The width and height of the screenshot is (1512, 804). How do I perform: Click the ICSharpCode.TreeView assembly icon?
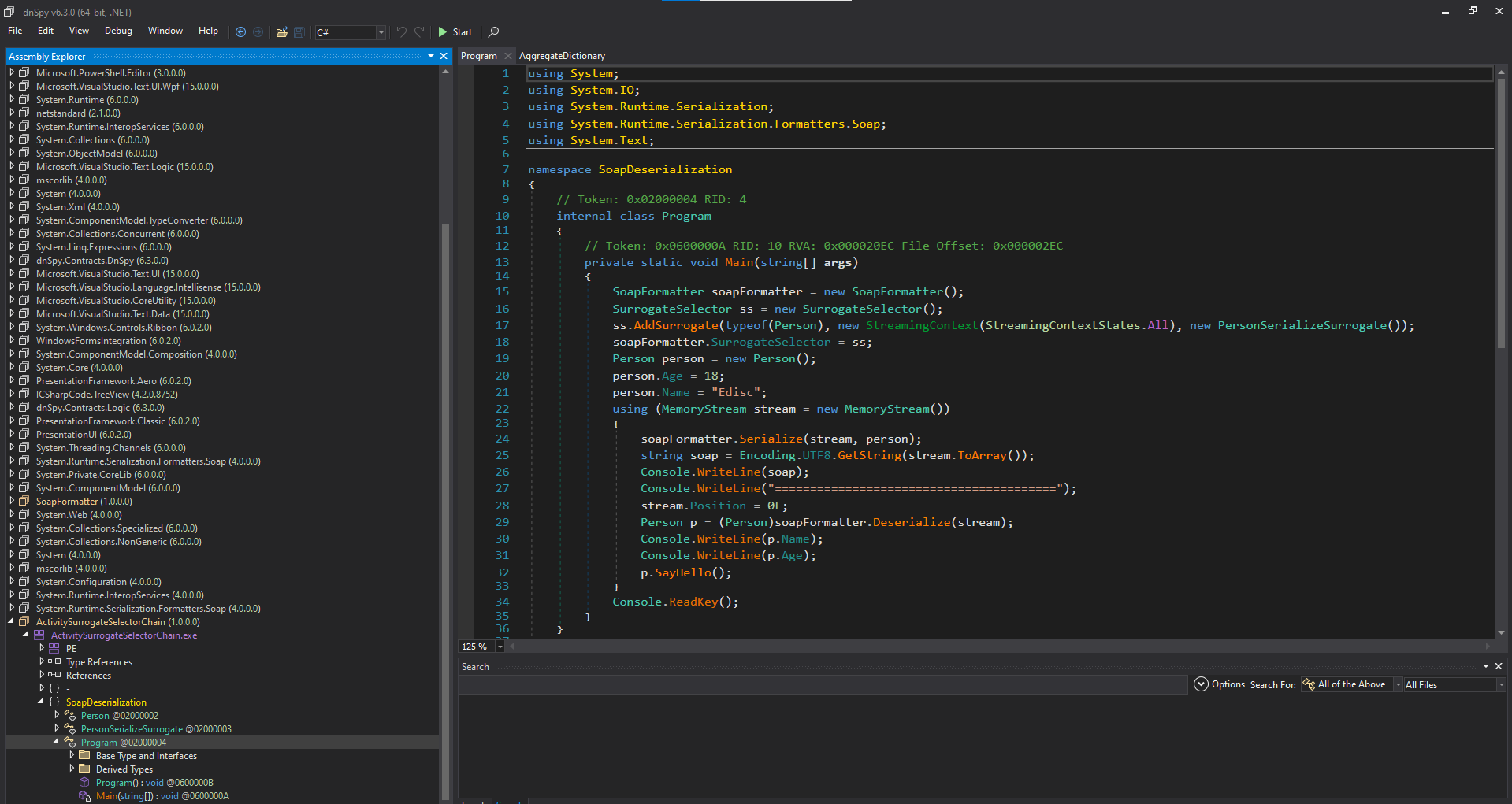tap(24, 395)
